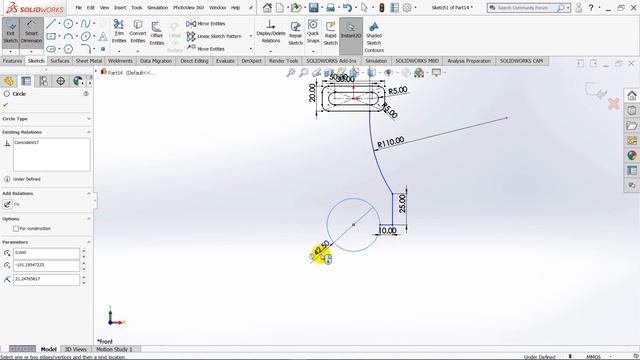Image resolution: width=640 pixels, height=360 pixels.
Task: Open the 3D Views tab
Action: click(76, 349)
